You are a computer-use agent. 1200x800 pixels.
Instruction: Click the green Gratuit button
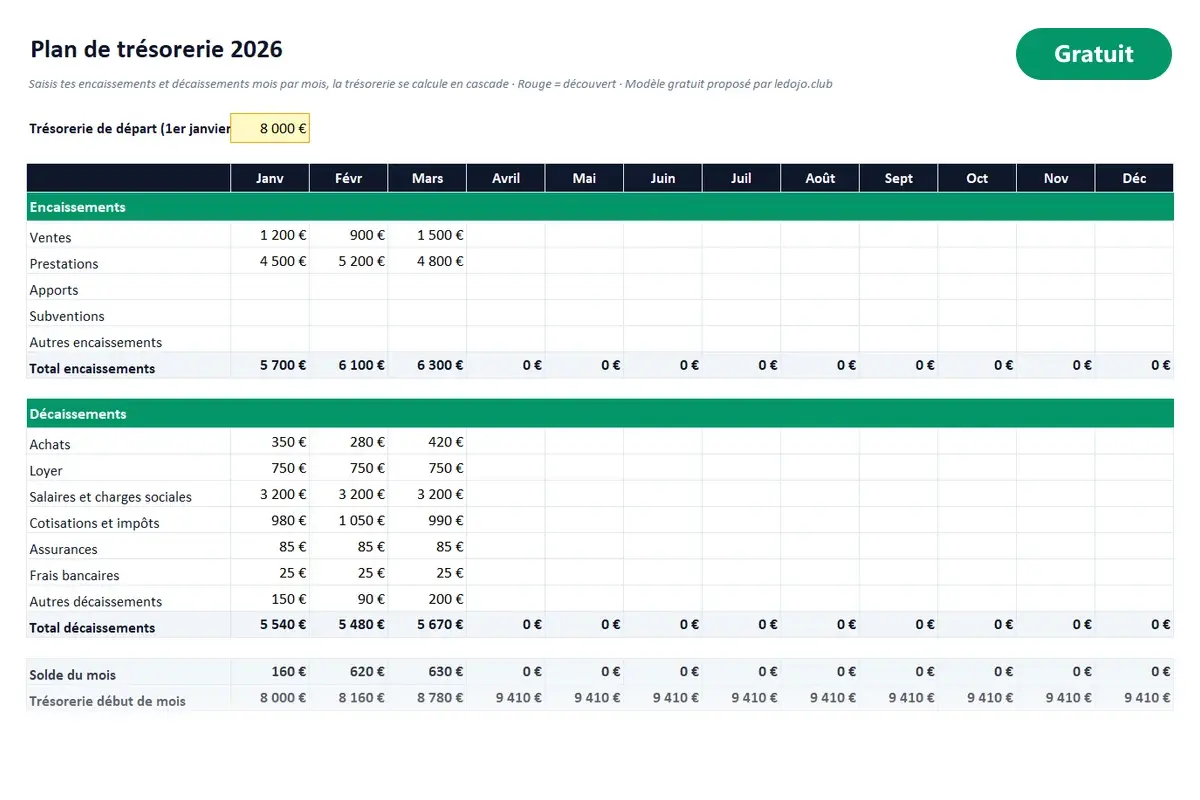pos(1093,54)
